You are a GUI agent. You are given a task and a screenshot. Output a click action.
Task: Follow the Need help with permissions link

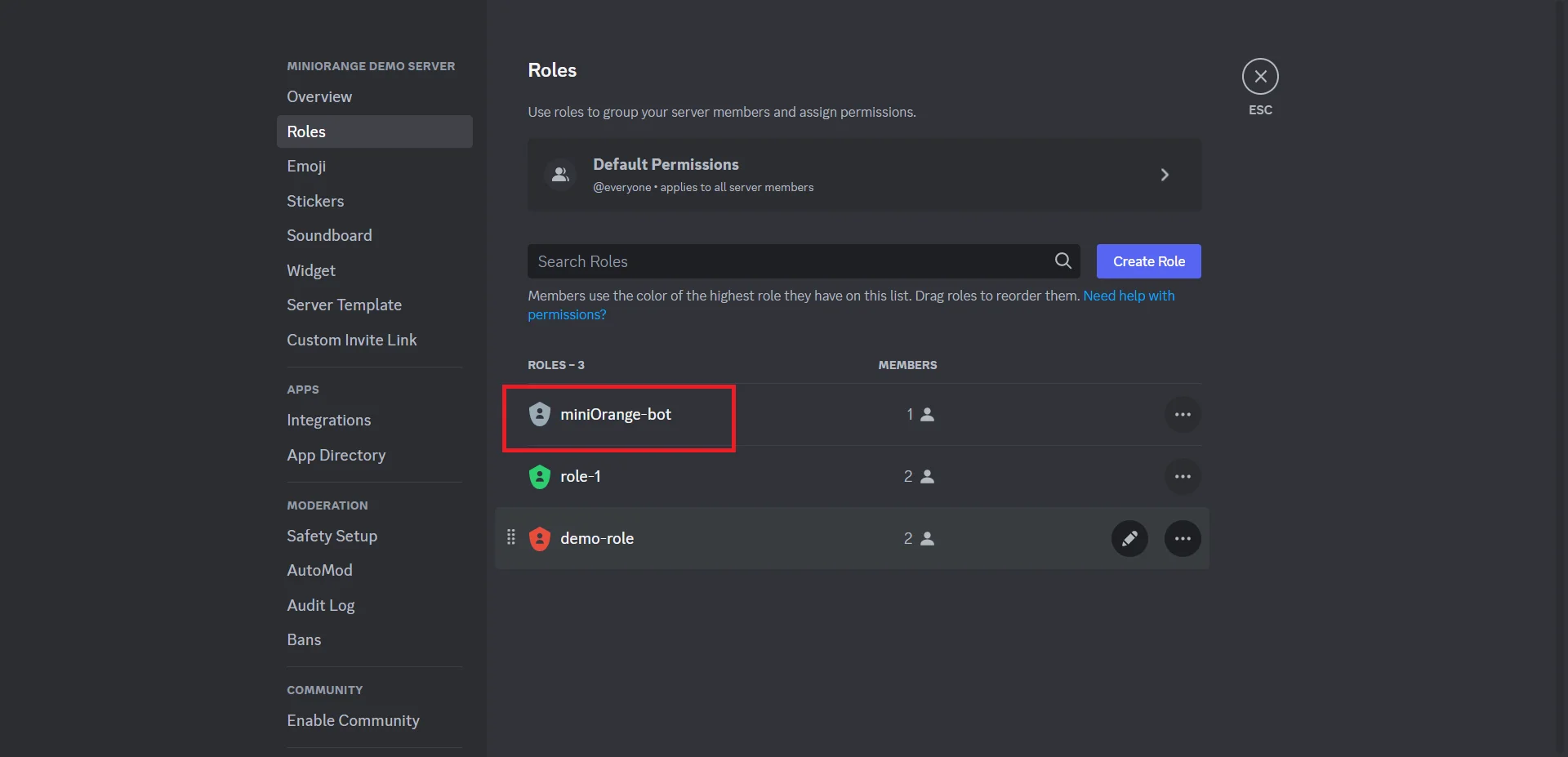click(1128, 296)
